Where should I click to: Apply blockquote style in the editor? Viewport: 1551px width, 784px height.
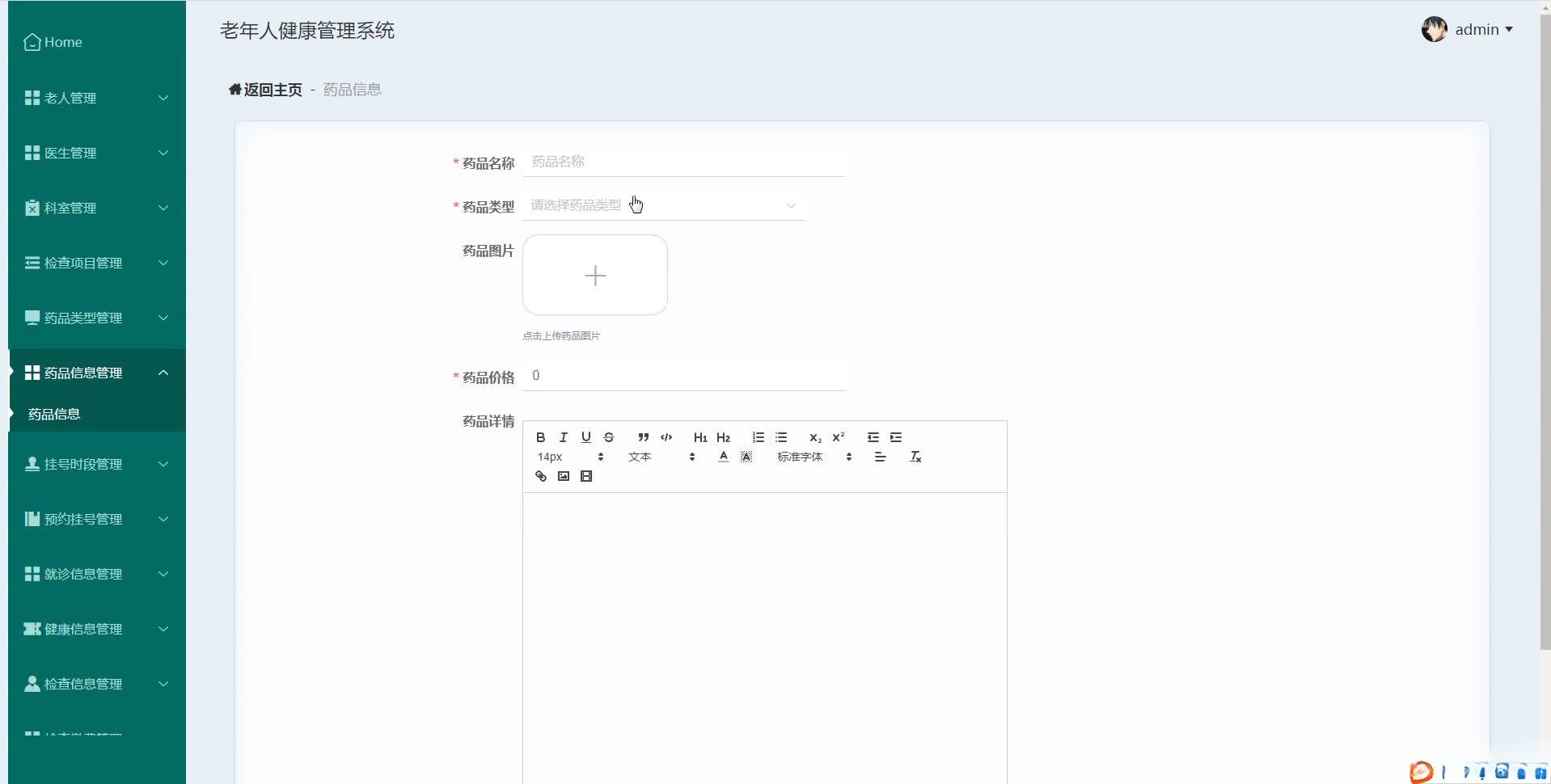tap(643, 437)
